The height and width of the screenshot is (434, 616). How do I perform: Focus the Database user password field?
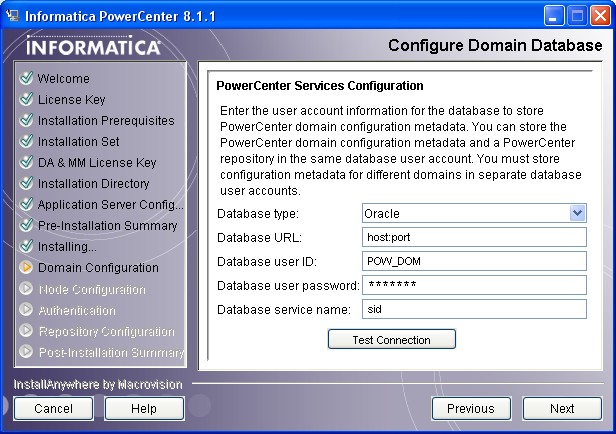point(474,285)
